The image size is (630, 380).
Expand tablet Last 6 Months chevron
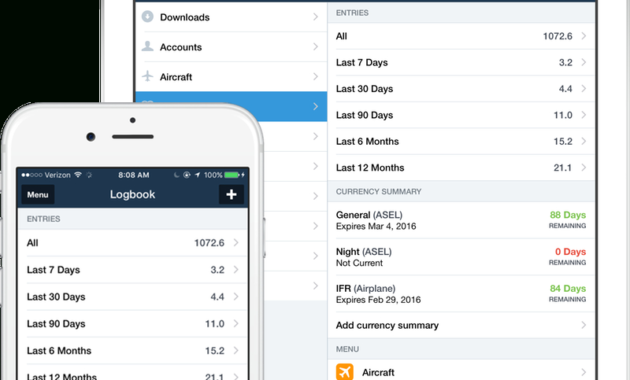pyautogui.click(x=583, y=141)
